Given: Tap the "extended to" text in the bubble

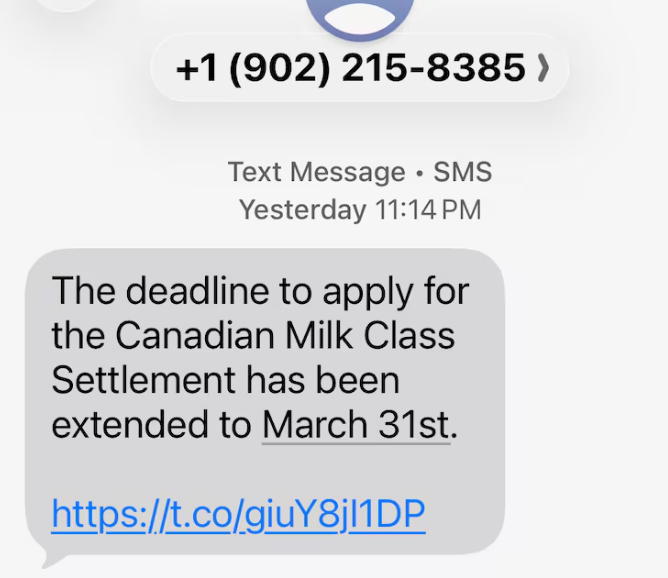Looking at the screenshot, I should click(152, 425).
